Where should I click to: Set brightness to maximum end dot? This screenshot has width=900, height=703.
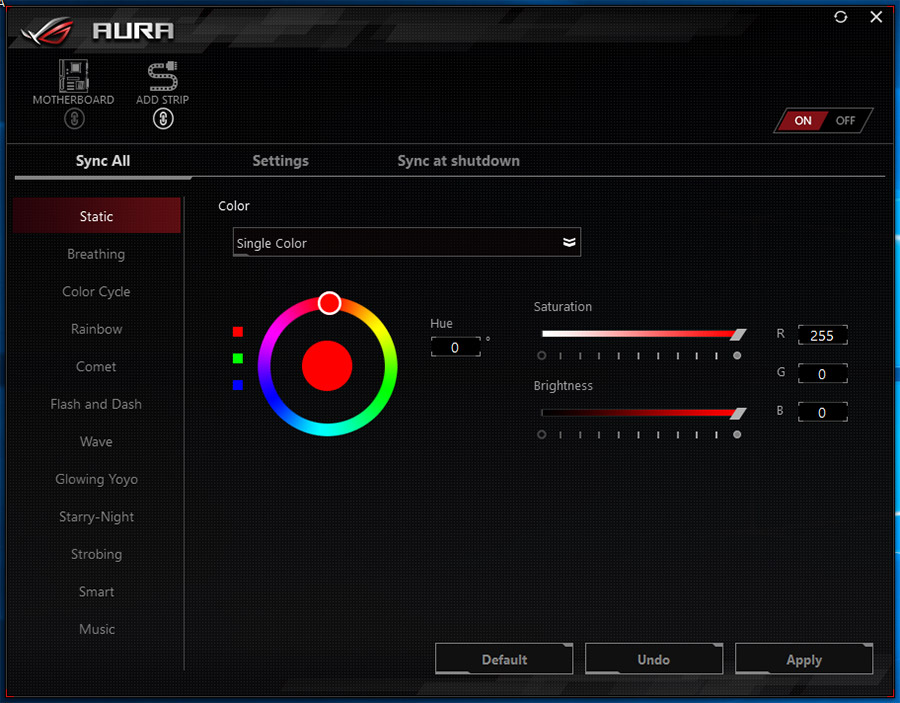[737, 434]
